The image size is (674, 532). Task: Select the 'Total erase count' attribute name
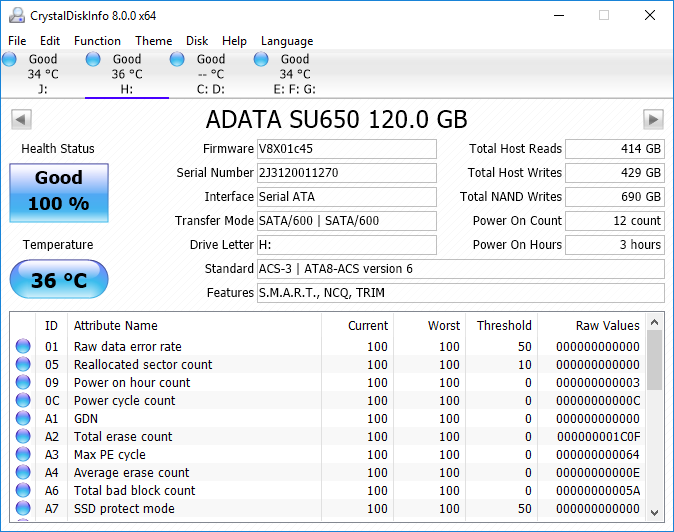coord(123,437)
